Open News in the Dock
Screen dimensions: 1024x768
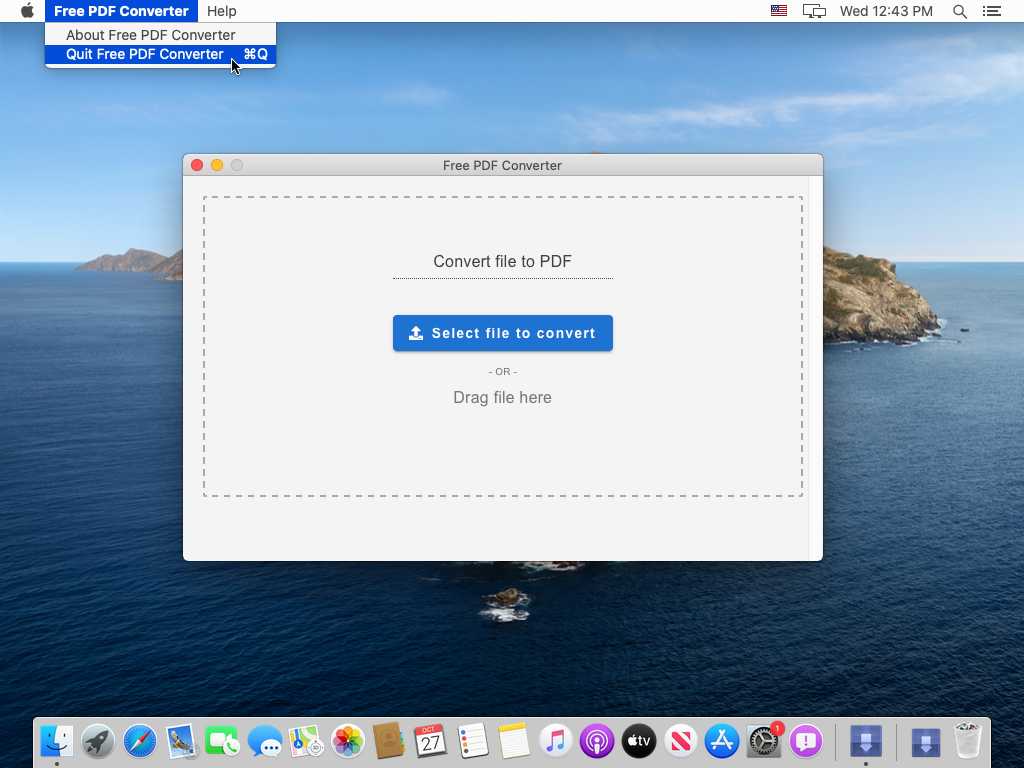[x=680, y=741]
